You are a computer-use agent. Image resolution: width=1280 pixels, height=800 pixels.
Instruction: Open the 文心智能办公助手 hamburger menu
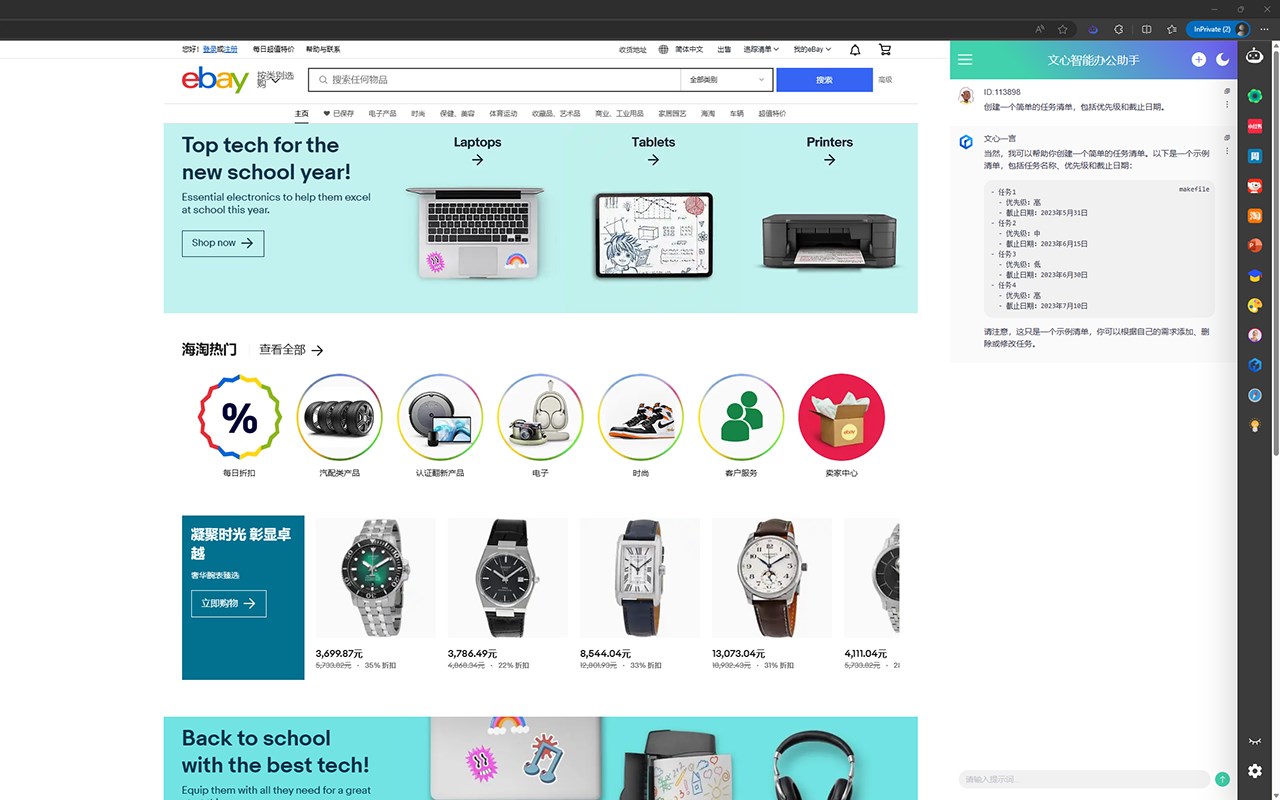[x=965, y=60]
